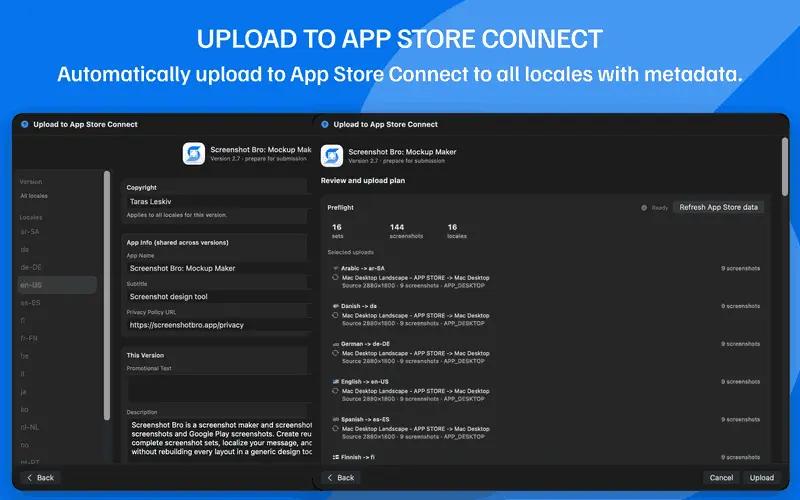Select the es-ES locale in sidebar
This screenshot has height=500, width=800.
(30, 303)
